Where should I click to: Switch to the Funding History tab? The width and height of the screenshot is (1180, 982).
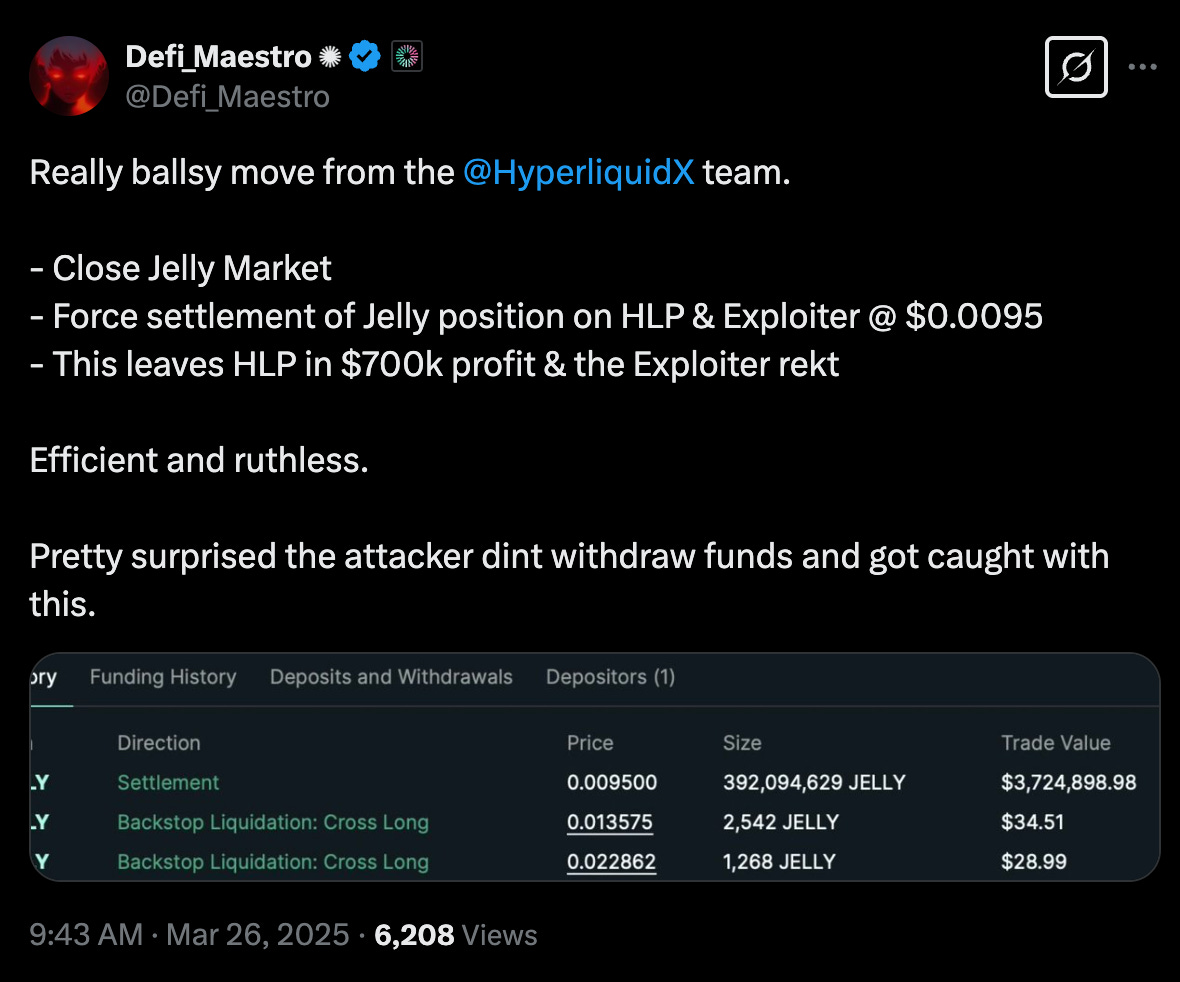163,677
